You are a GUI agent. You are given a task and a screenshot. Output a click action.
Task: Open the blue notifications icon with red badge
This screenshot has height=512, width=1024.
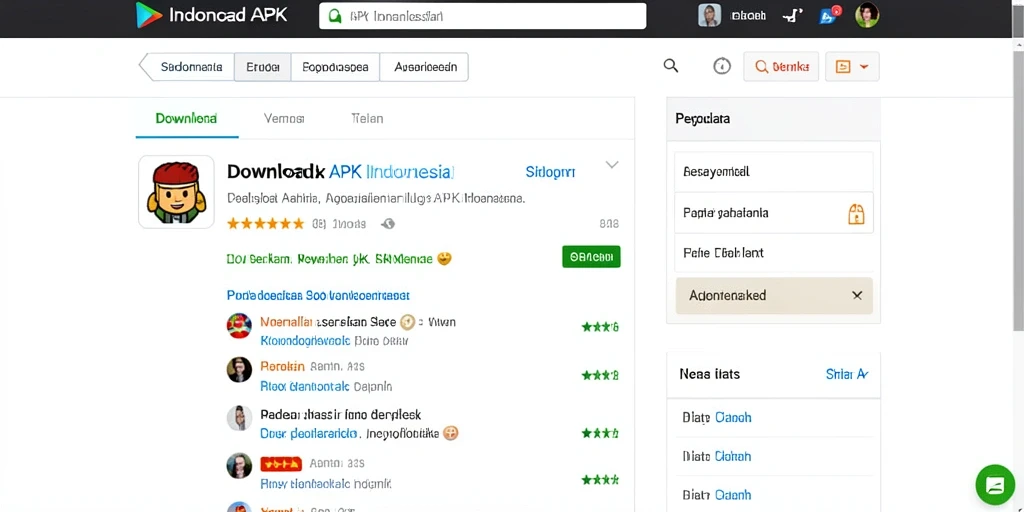point(829,14)
